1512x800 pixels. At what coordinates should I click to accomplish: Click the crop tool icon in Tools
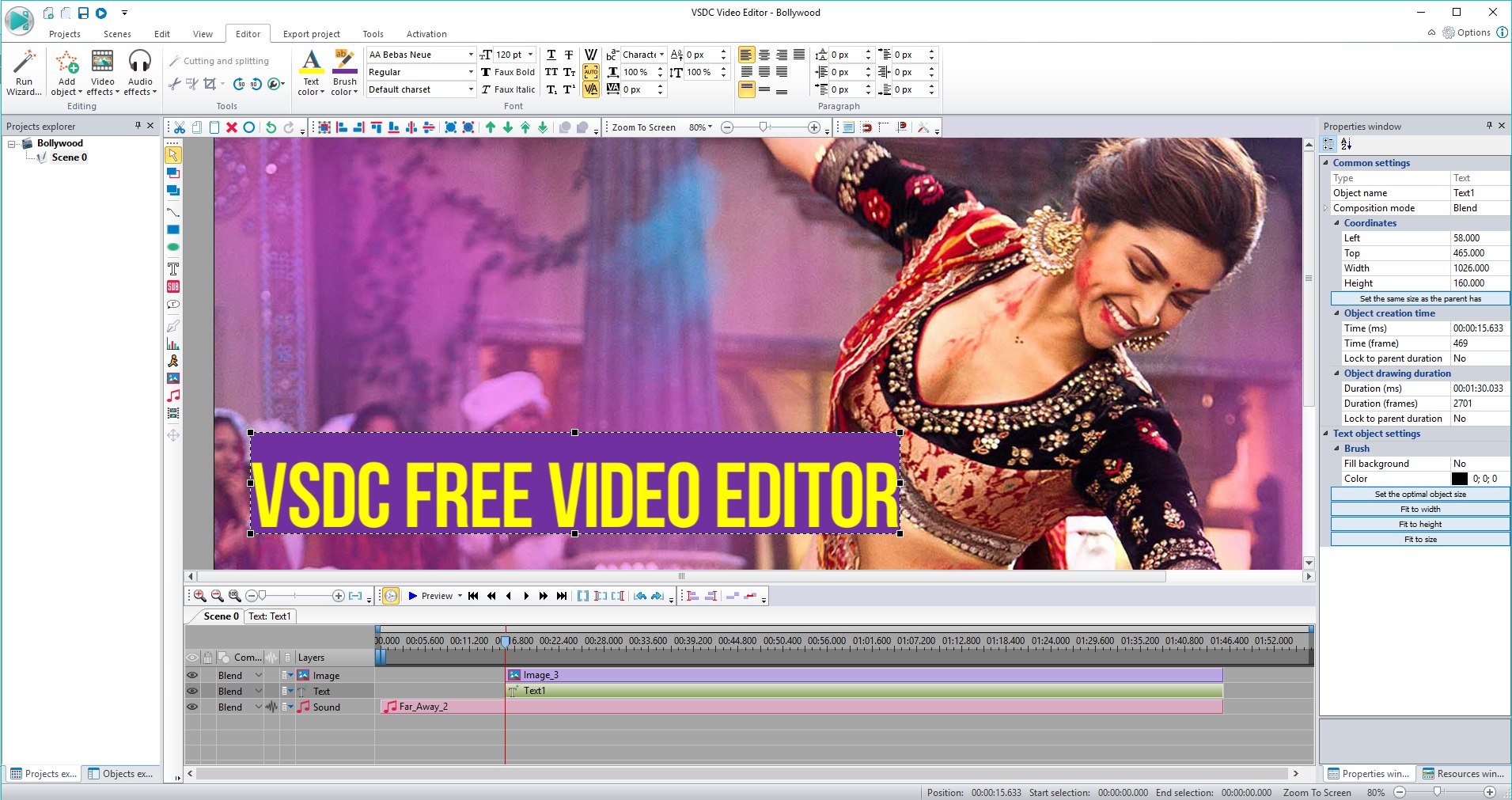tap(210, 84)
